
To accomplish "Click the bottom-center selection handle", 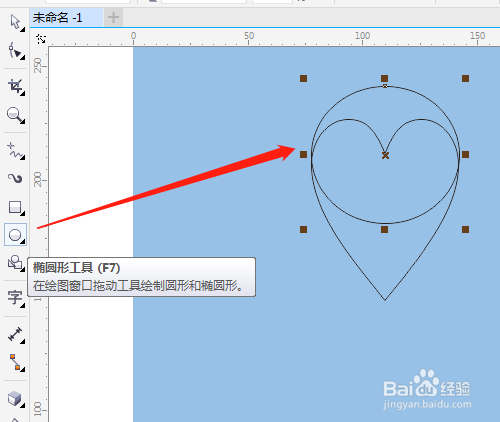I will pyautogui.click(x=384, y=229).
